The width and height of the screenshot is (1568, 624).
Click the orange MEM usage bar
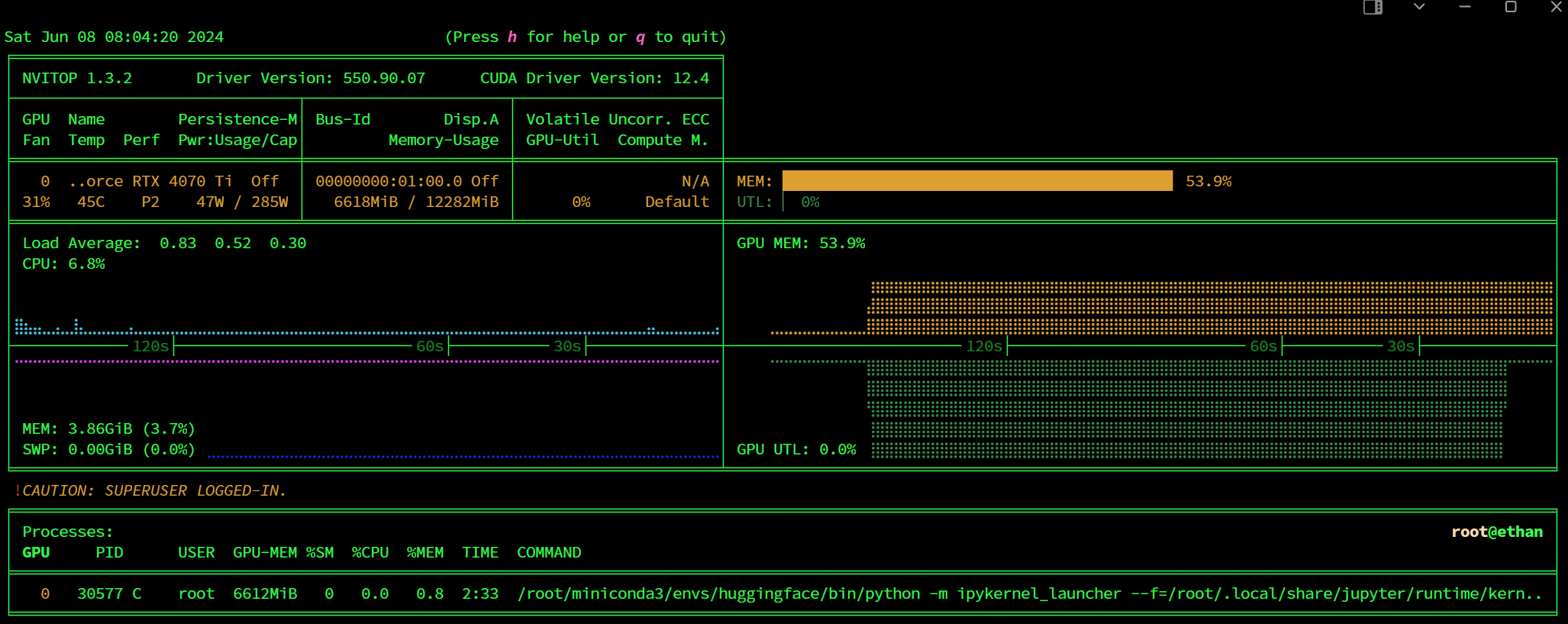coord(977,181)
